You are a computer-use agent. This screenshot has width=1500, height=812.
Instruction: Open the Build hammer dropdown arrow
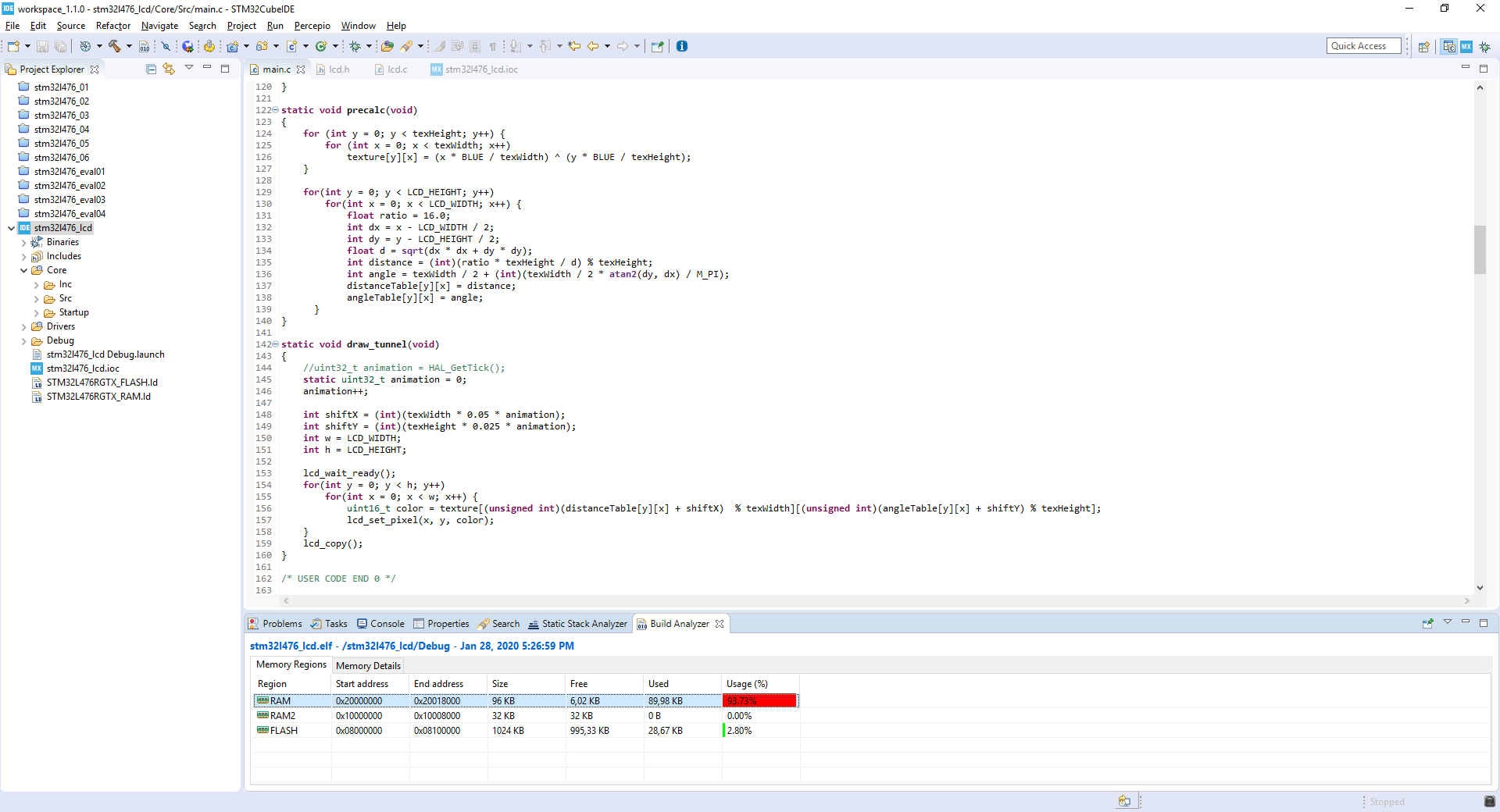tap(129, 46)
